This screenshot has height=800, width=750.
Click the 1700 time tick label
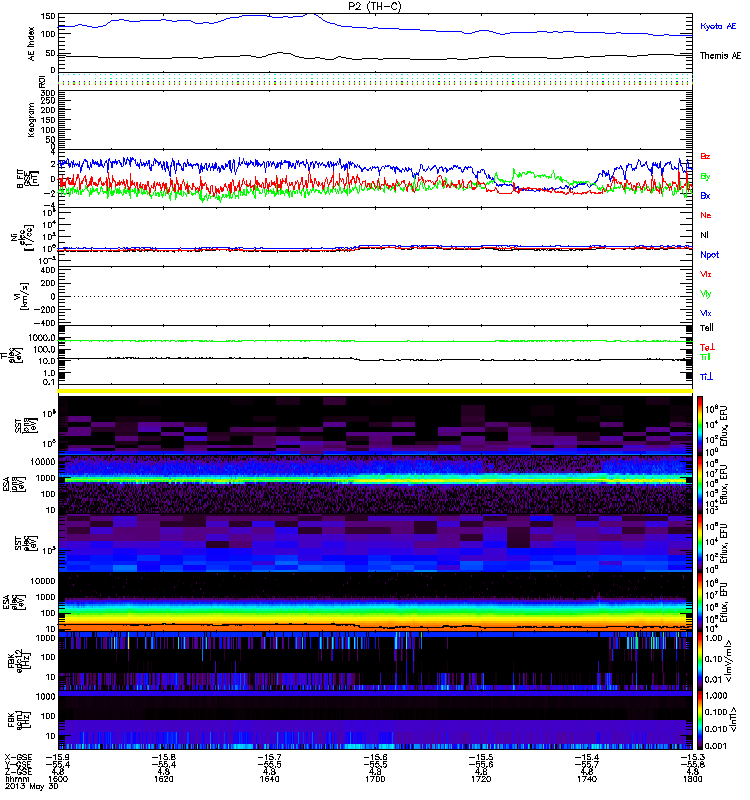(376, 779)
